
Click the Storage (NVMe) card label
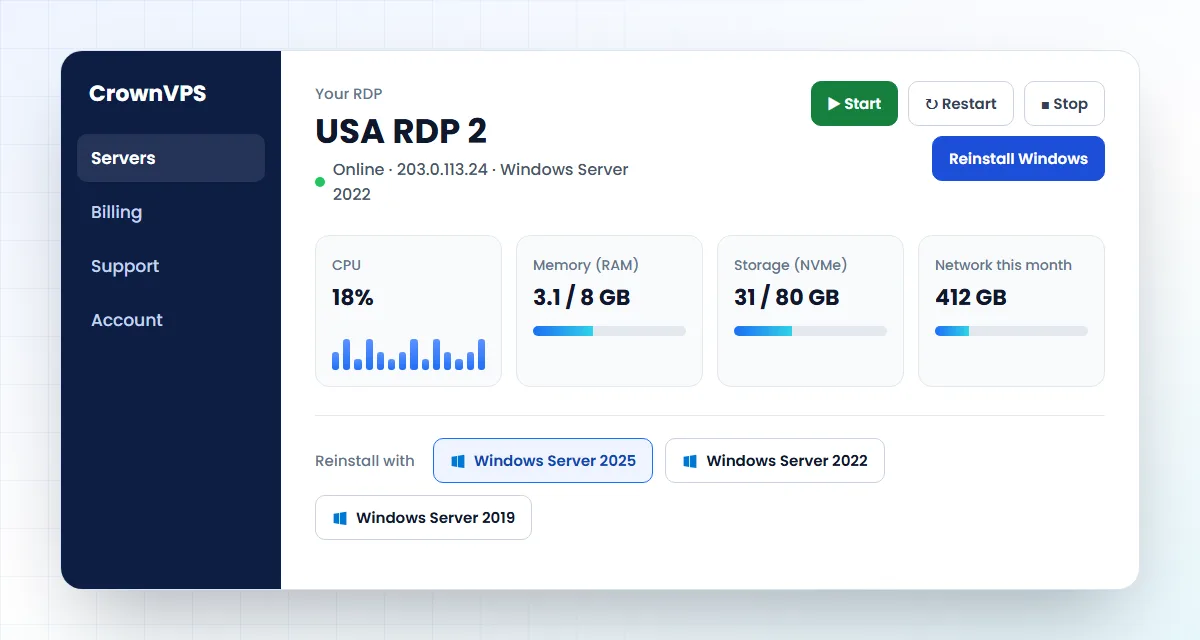pyautogui.click(x=790, y=265)
